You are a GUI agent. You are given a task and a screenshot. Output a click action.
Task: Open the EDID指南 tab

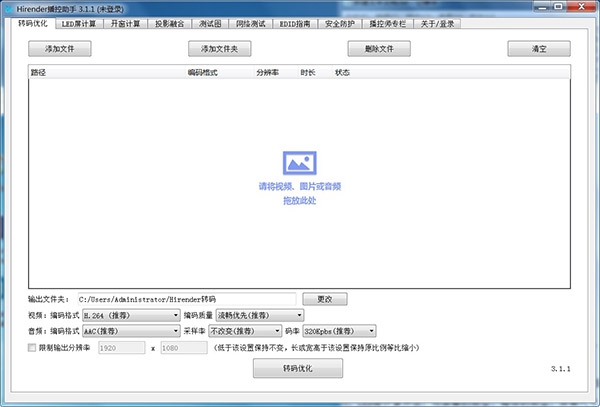click(295, 24)
